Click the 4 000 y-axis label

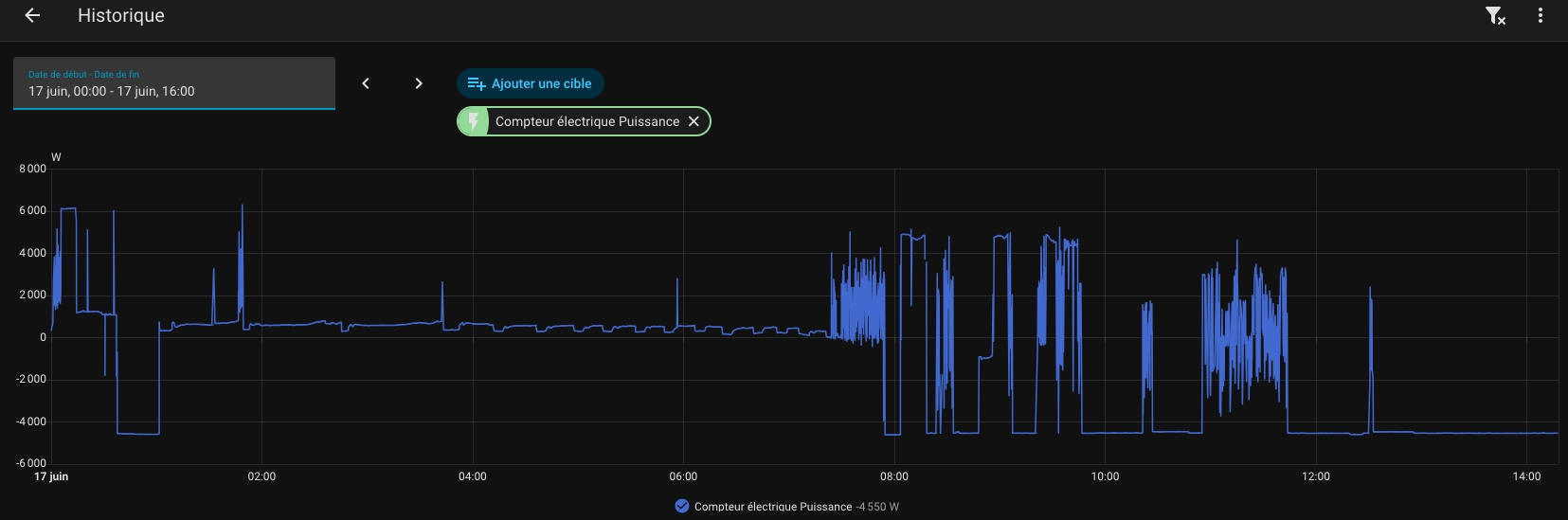pos(32,253)
